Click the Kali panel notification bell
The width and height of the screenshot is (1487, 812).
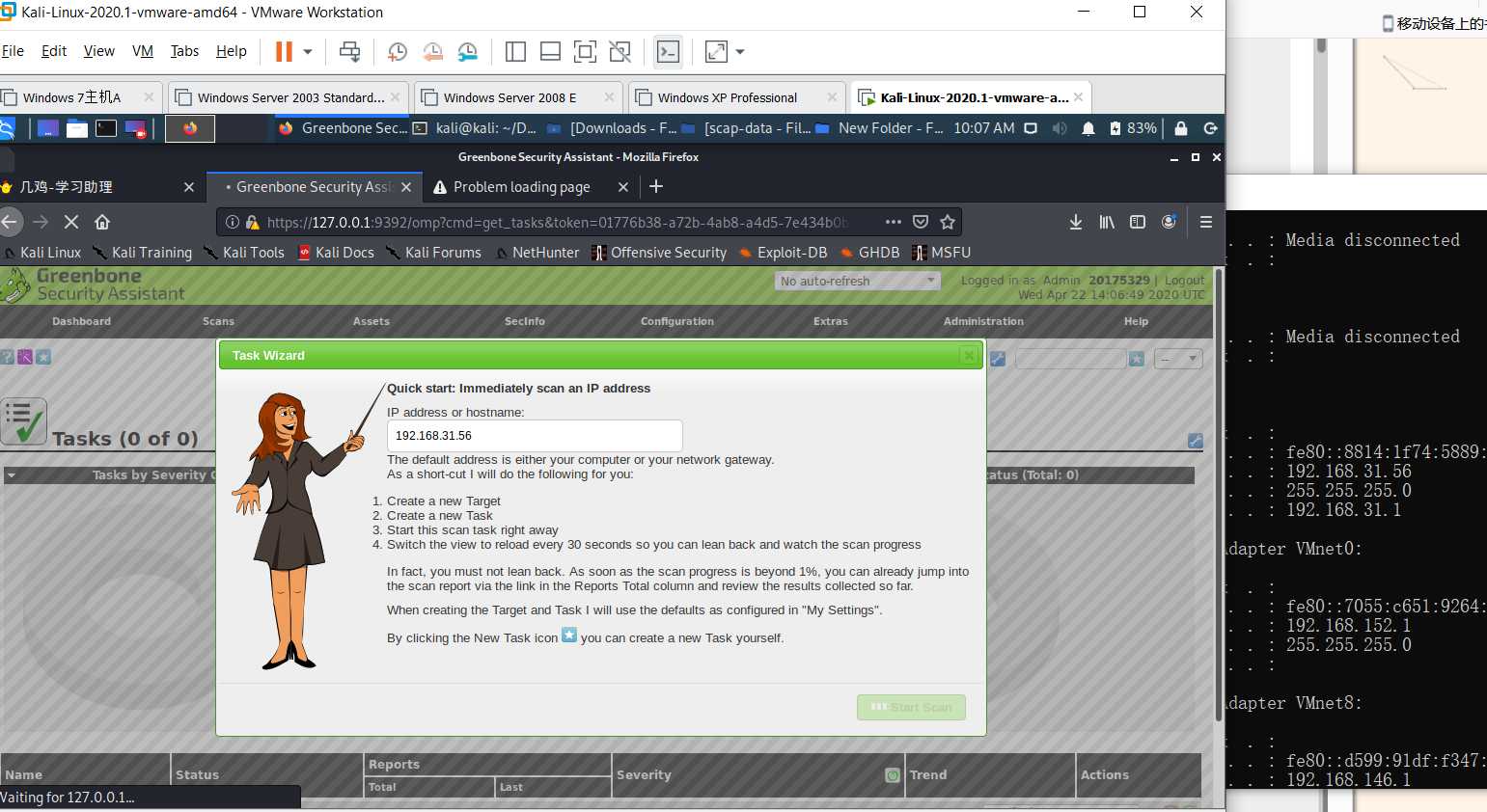[x=1088, y=128]
